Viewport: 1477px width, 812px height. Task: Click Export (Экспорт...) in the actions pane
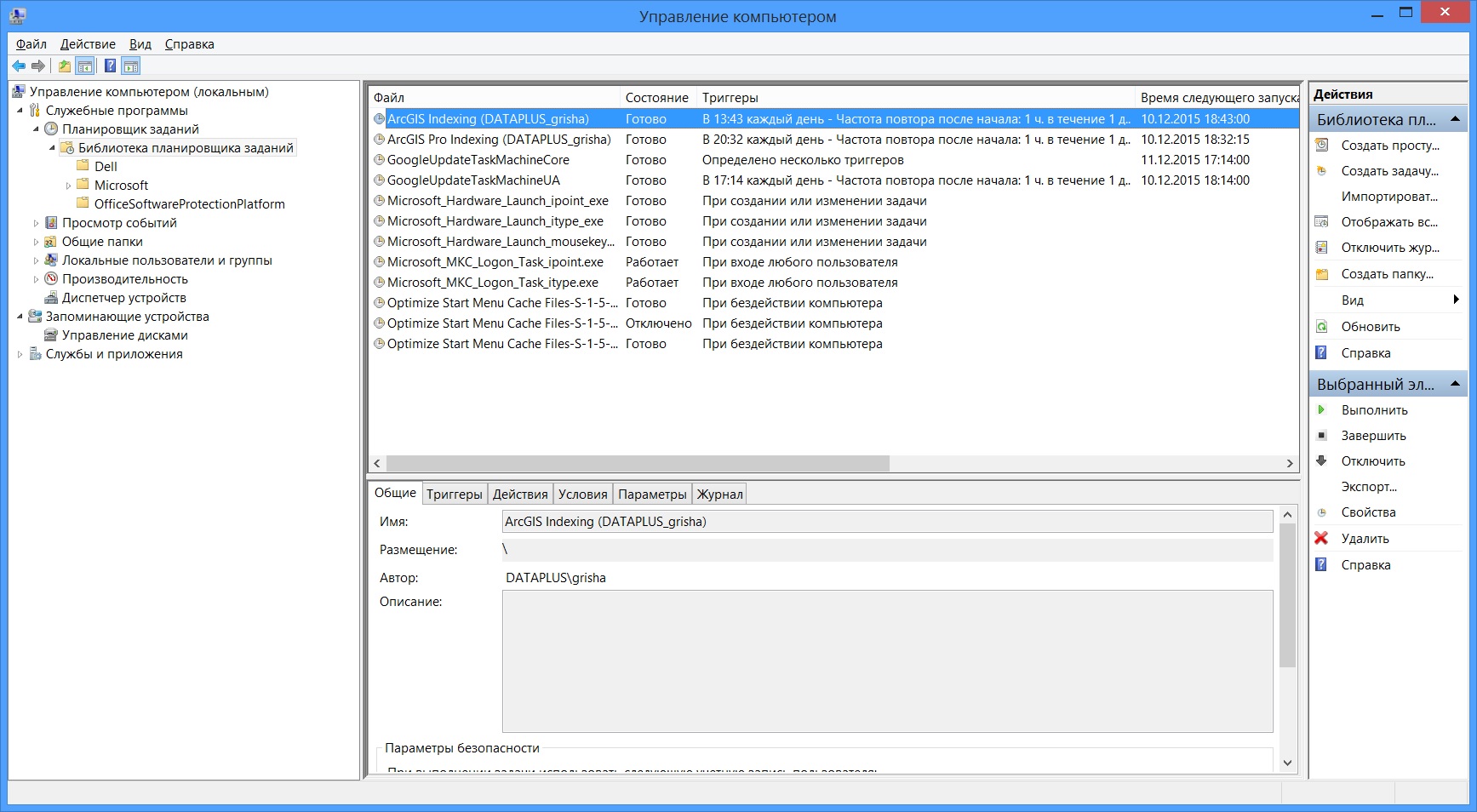1368,487
